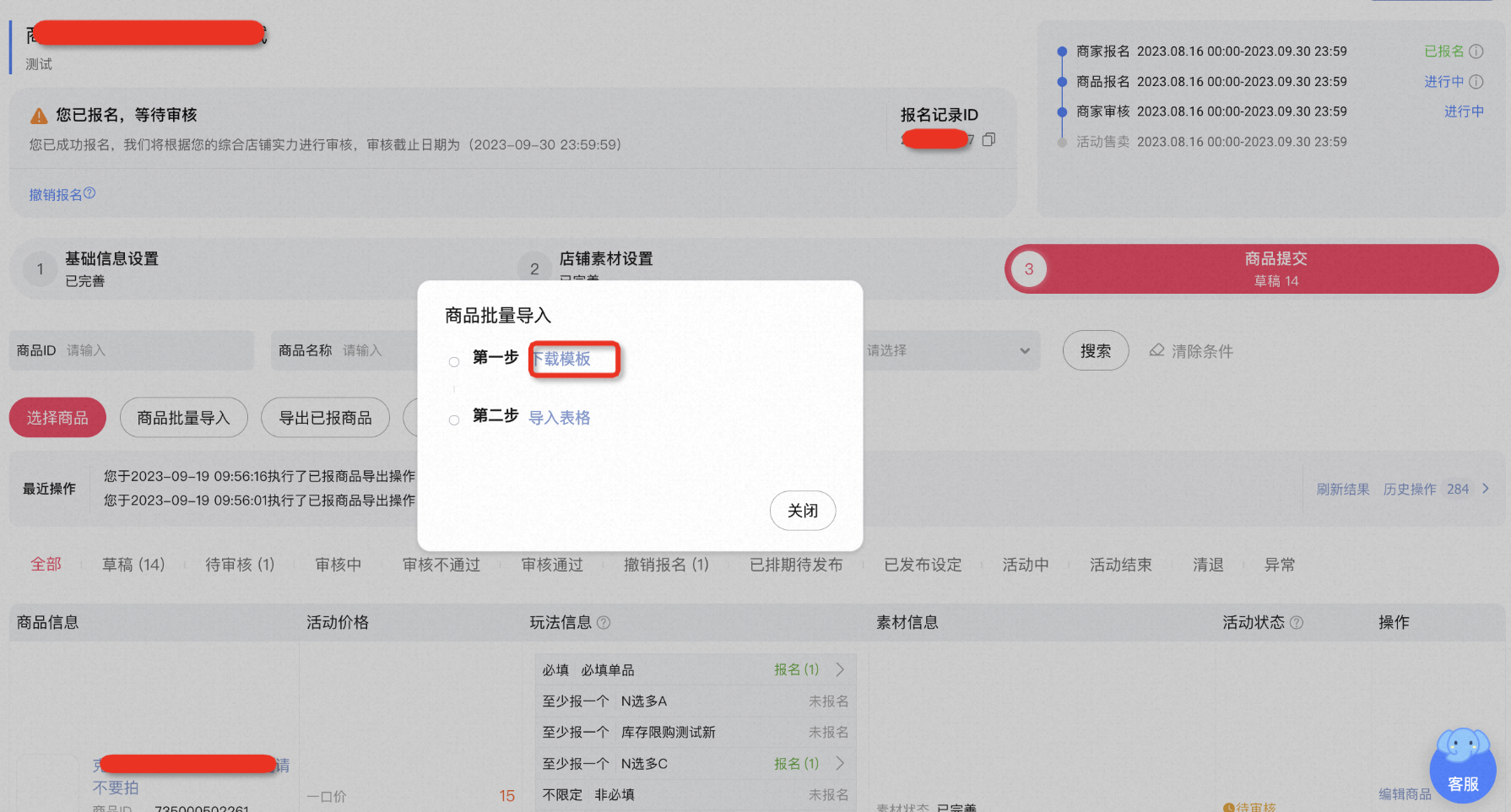
Task: Click the help icon next to 活动状态
Action: 1297,623
